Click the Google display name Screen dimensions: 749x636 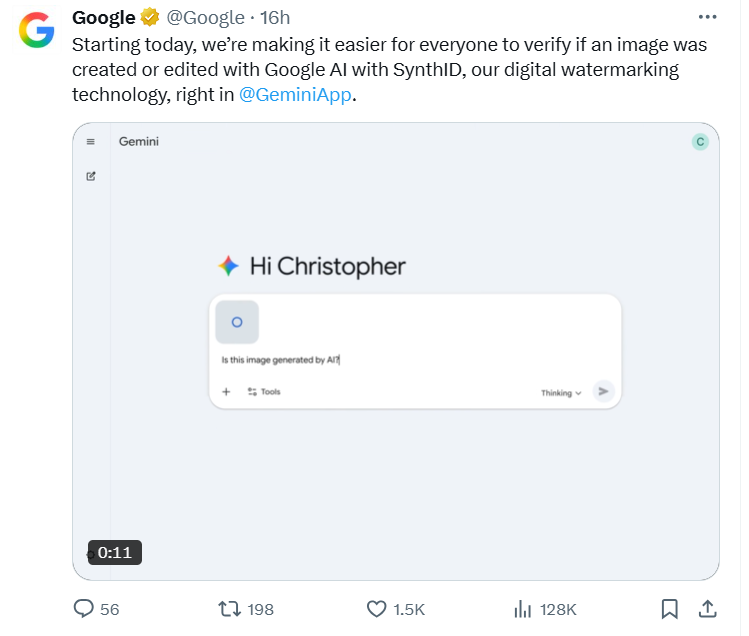(x=104, y=18)
